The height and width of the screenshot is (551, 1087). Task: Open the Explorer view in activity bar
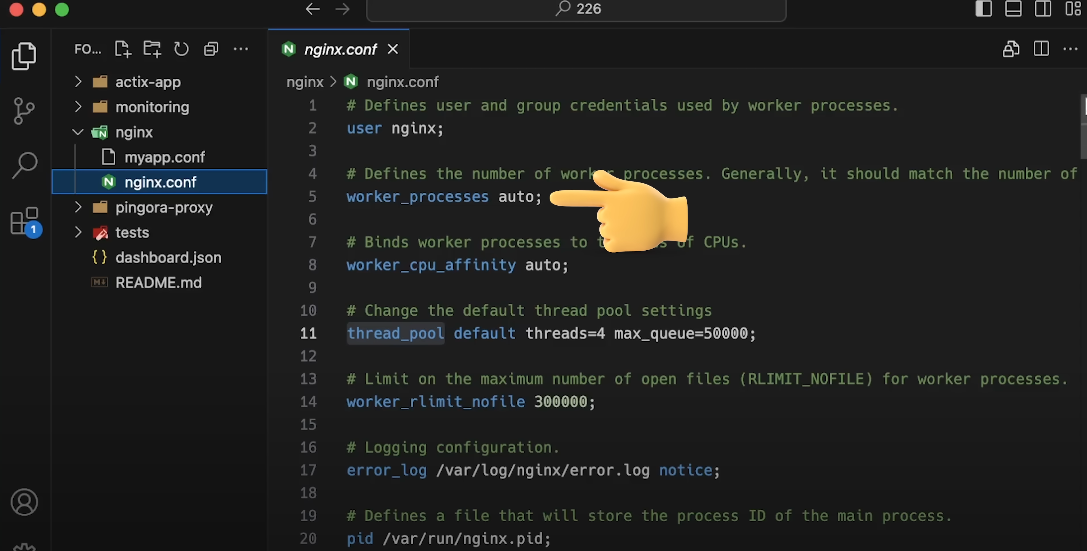click(24, 56)
